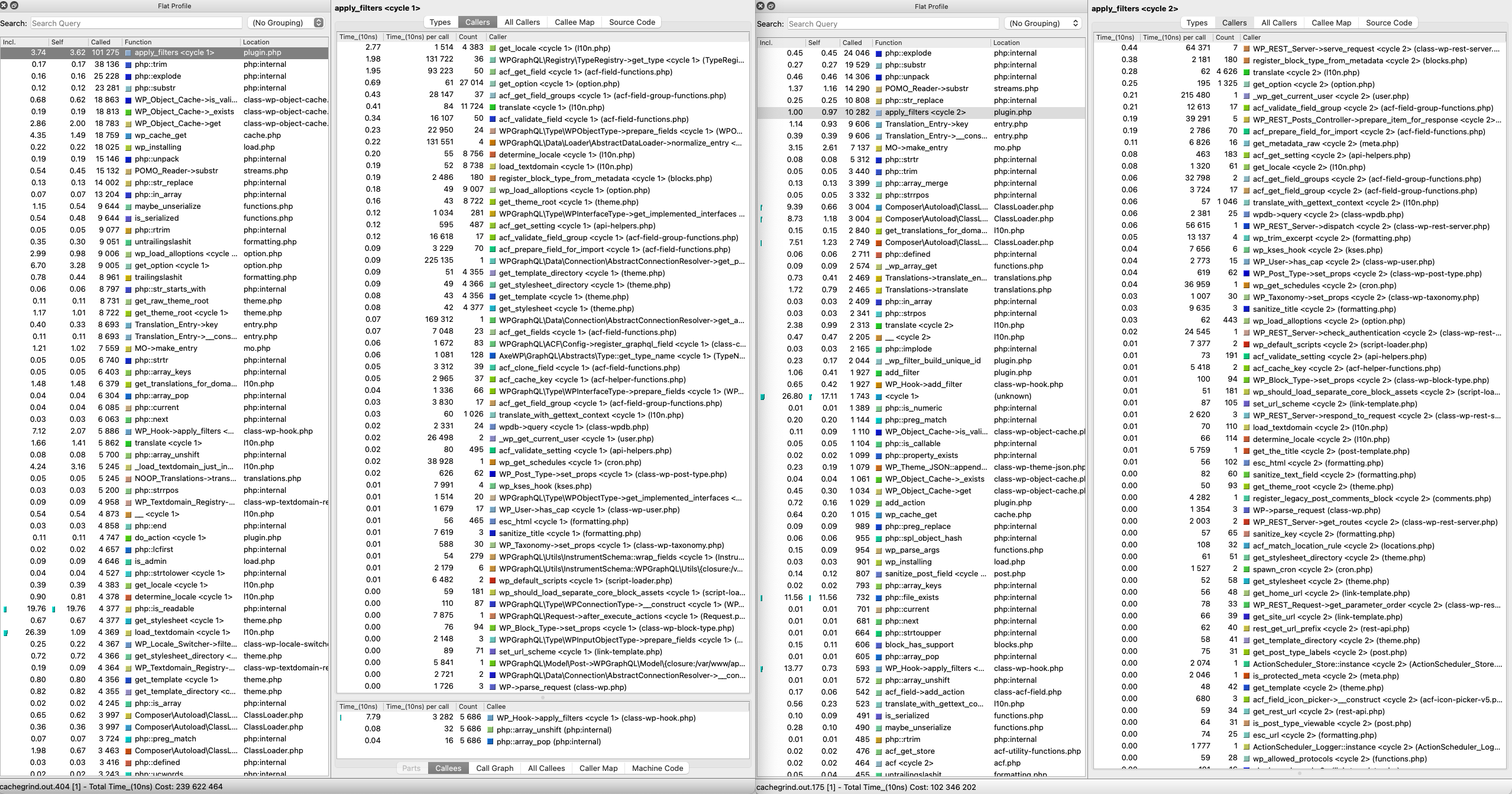
Task: Open Source Code tab for apply_filters cycle 2
Action: click(1388, 22)
